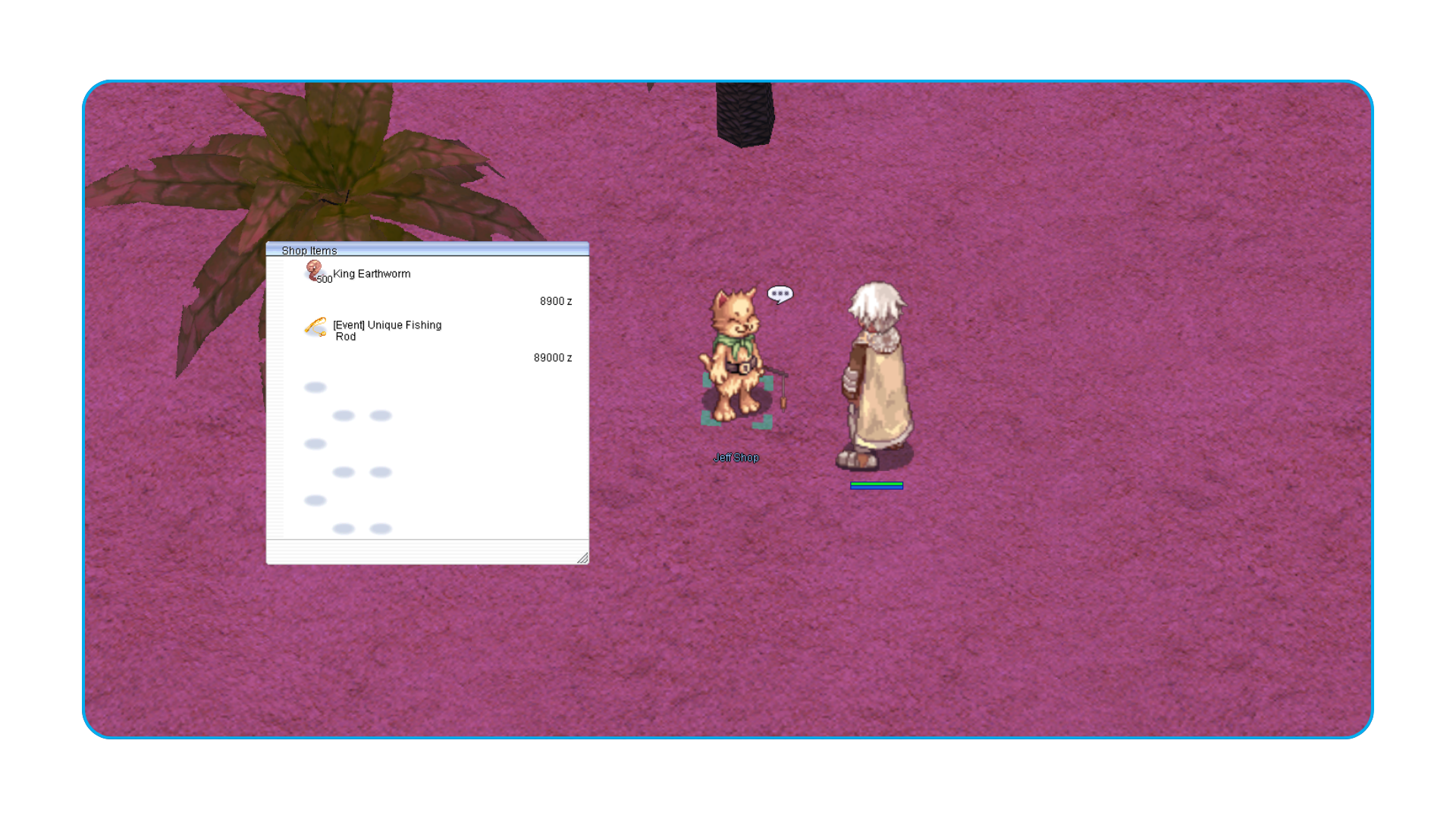Click the dark stone pillar at top
Image resolution: width=1456 pixels, height=819 pixels.
745,114
